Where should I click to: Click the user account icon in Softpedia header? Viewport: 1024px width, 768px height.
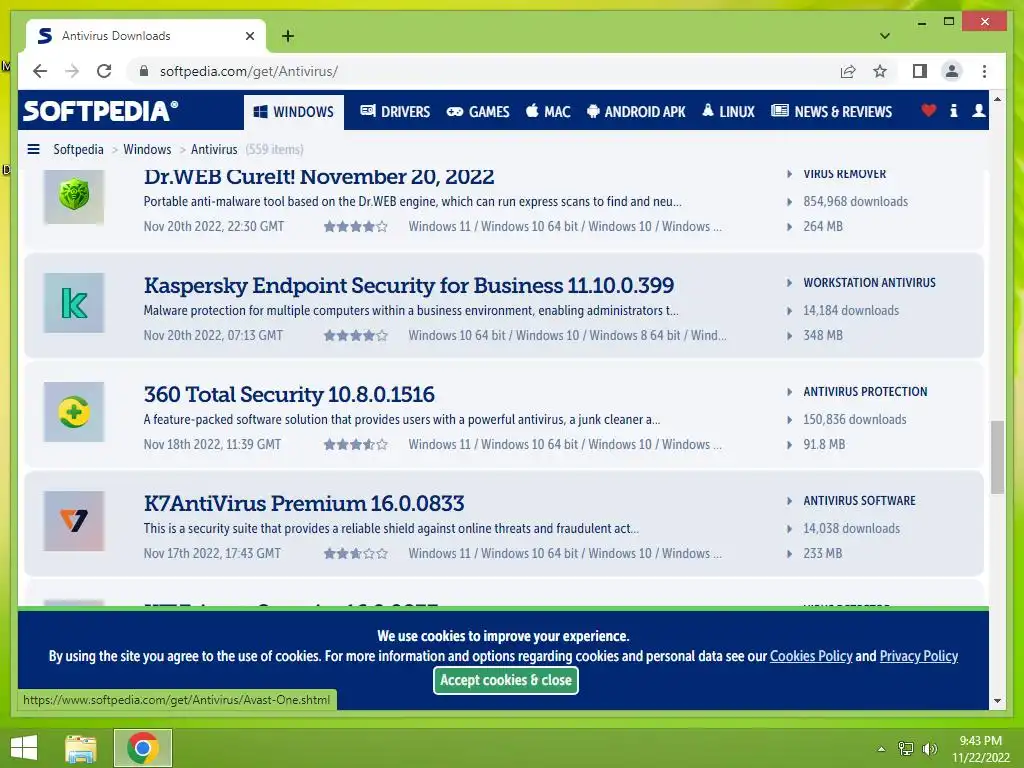tap(978, 110)
